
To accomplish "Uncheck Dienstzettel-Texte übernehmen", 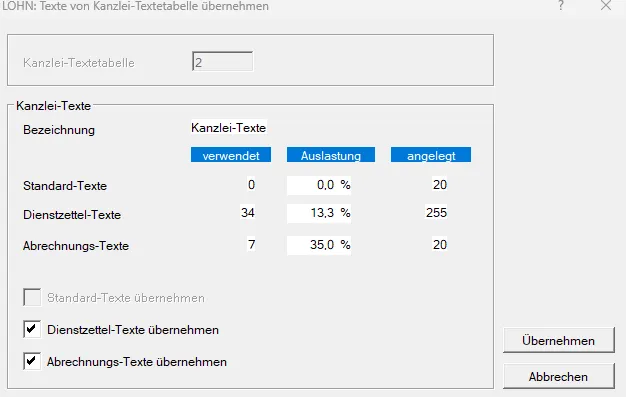I will (x=32, y=330).
